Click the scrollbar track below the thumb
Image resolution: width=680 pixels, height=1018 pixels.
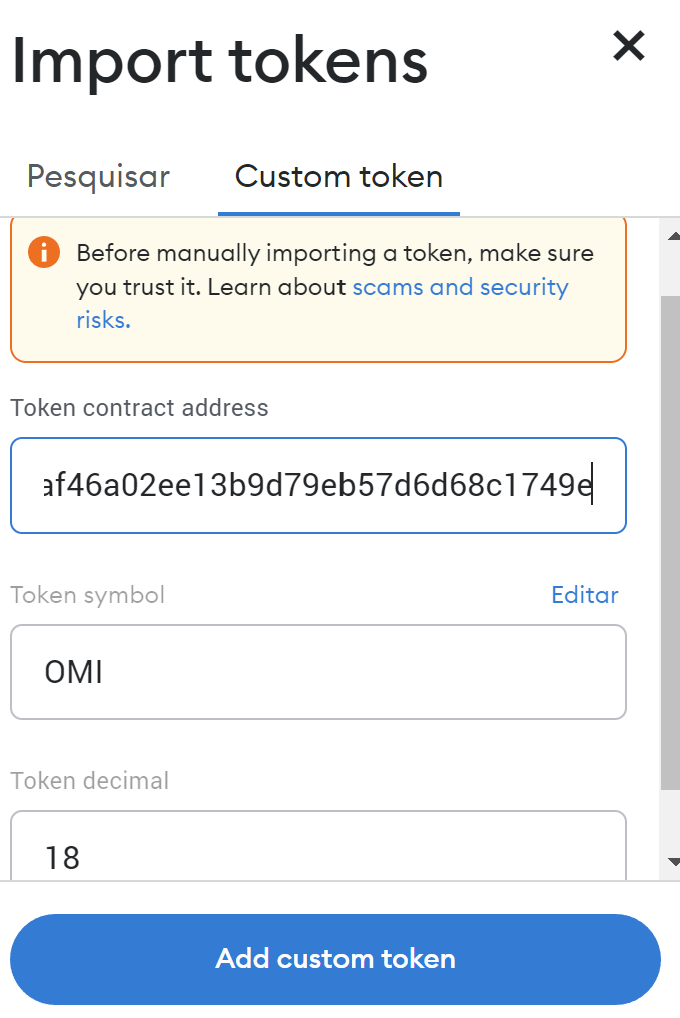point(670,821)
